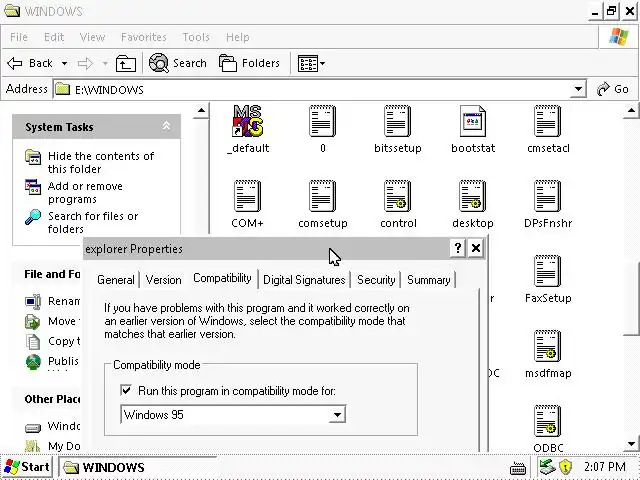Screen dimensions: 640x480
Task: Open the Back button history dropdown arrow
Action: [x=64, y=64]
